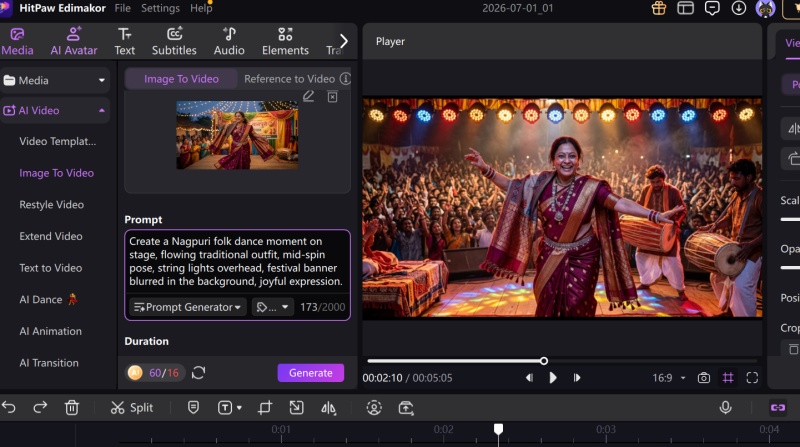The image size is (800, 447).
Task: Click the Redo icon
Action: point(40,407)
